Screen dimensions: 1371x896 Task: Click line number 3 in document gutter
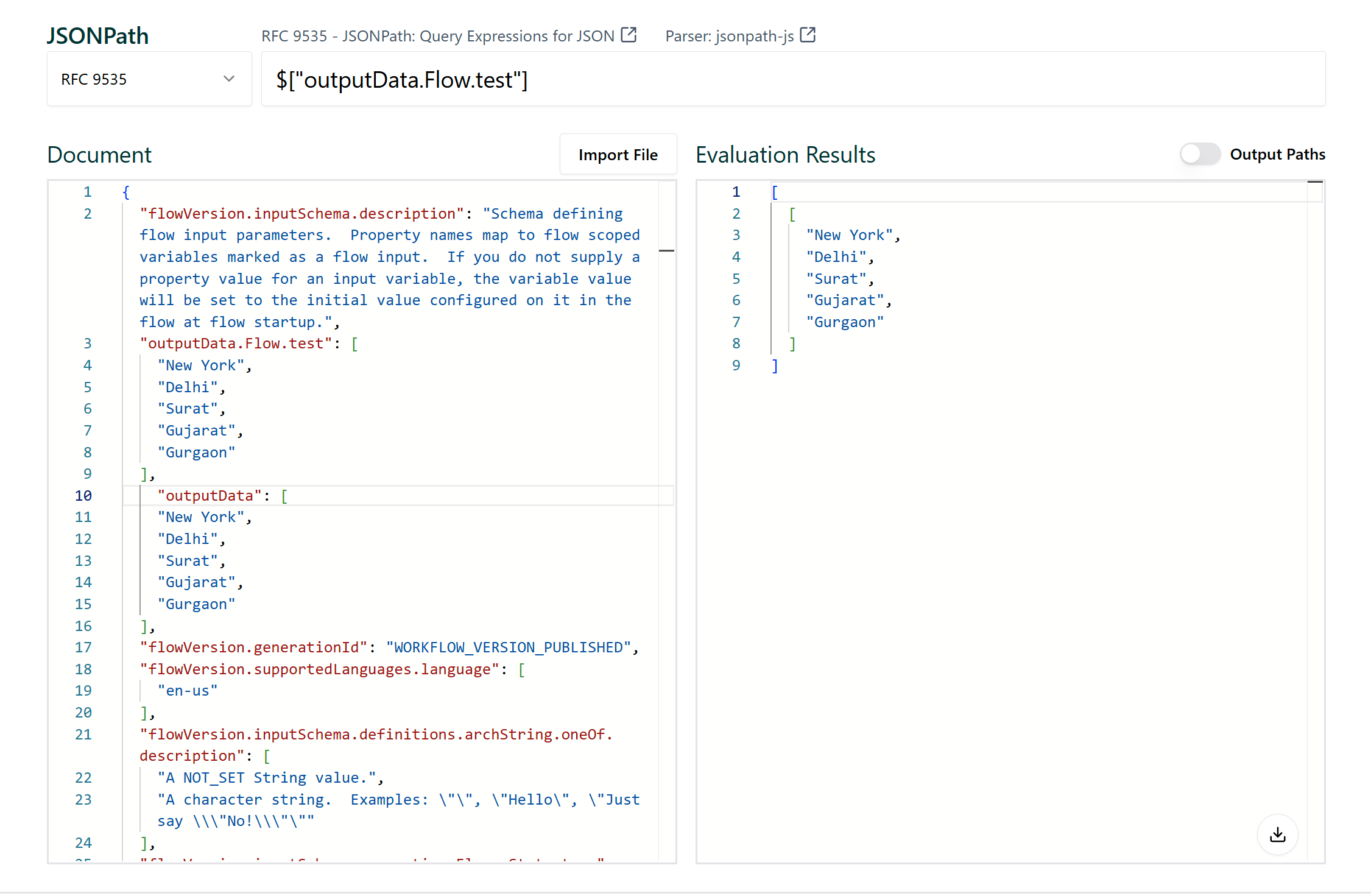tap(88, 344)
